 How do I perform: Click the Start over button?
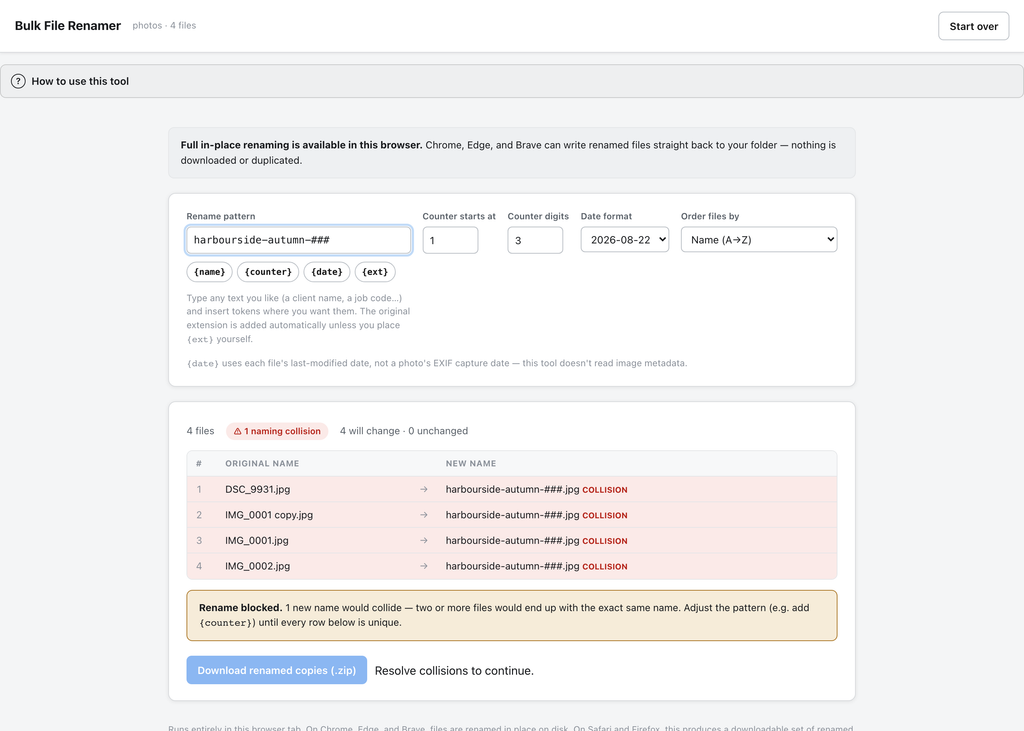(973, 26)
